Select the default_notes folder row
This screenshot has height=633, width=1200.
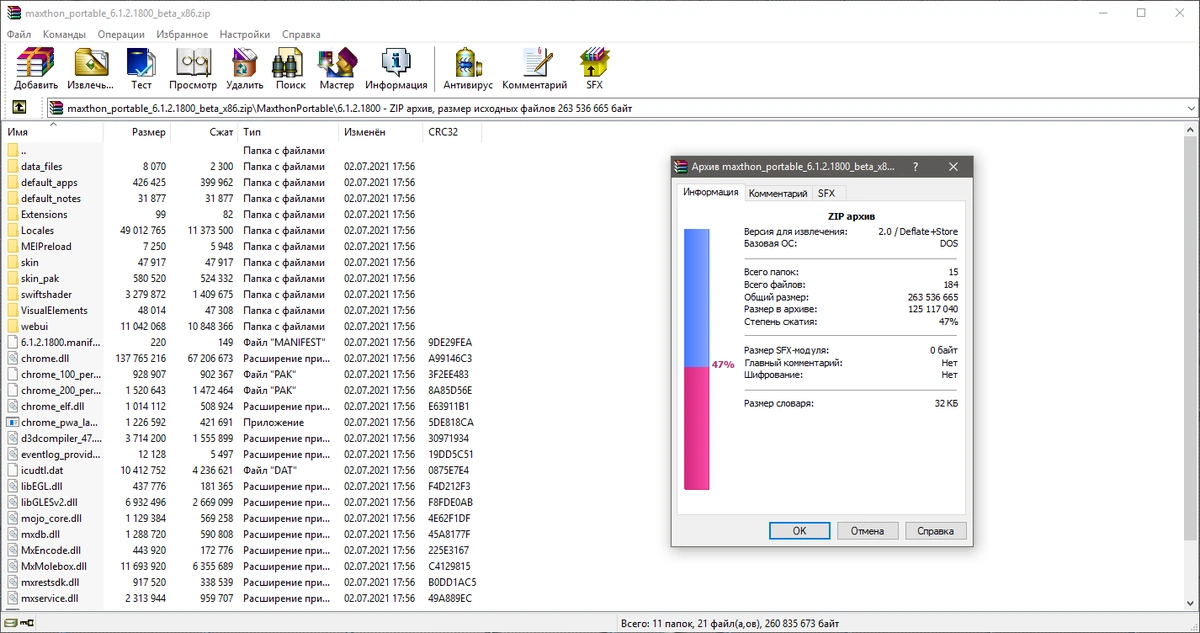pos(241,198)
